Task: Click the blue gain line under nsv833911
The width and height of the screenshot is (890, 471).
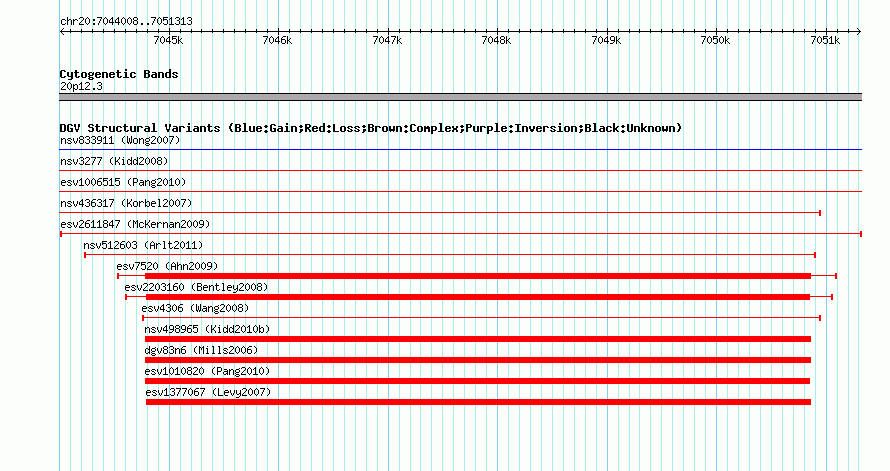Action: [x=461, y=150]
